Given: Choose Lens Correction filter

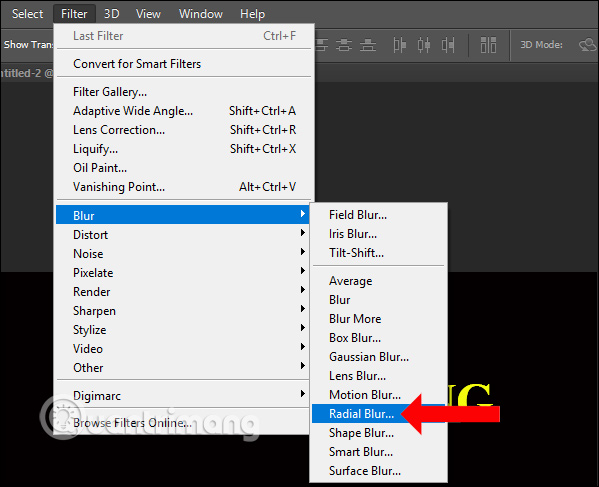Looking at the screenshot, I should tap(184, 130).
